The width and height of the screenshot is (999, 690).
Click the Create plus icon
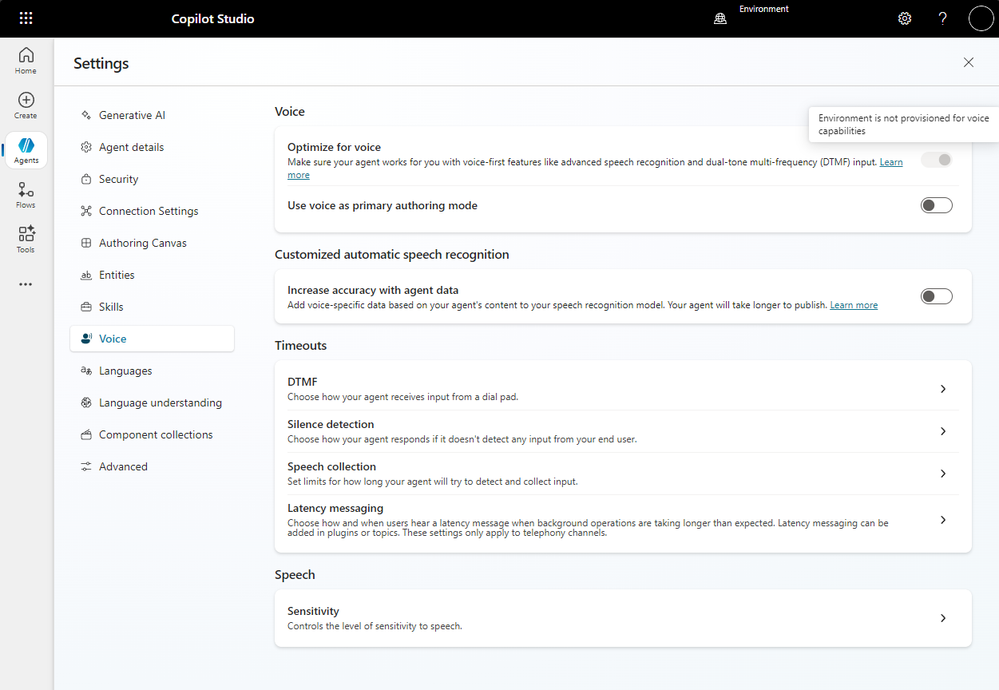click(26, 104)
